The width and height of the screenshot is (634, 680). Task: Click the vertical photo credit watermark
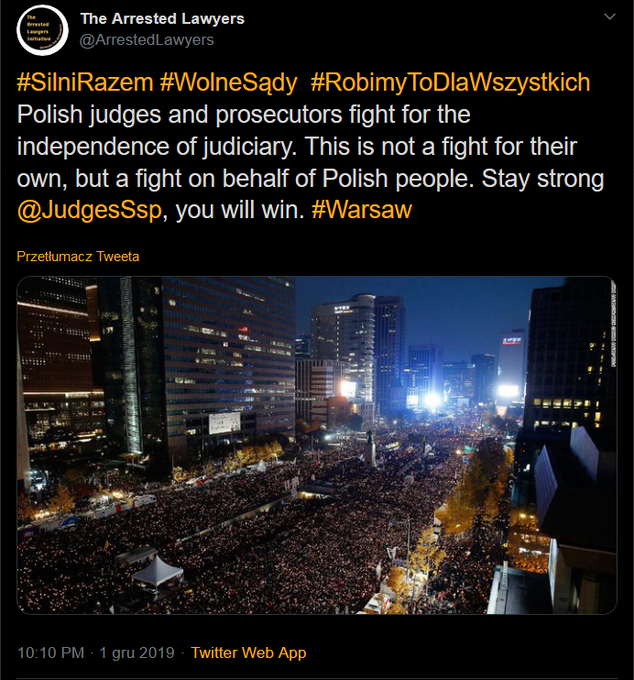point(614,324)
